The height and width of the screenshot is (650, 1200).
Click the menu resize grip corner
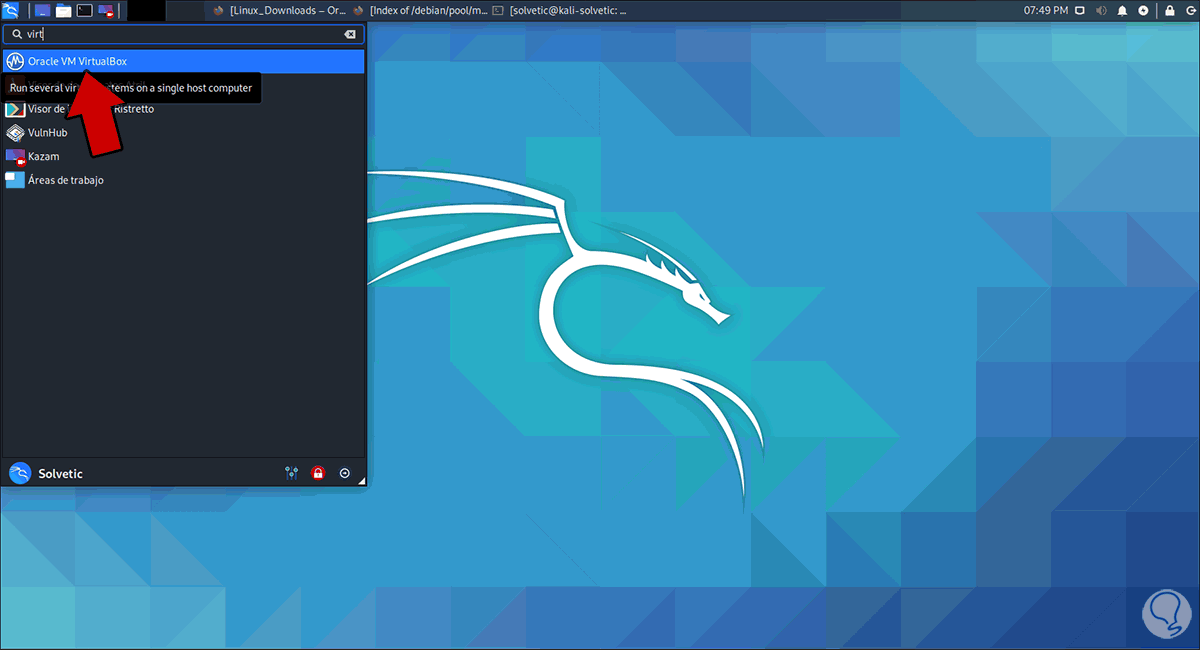point(361,482)
